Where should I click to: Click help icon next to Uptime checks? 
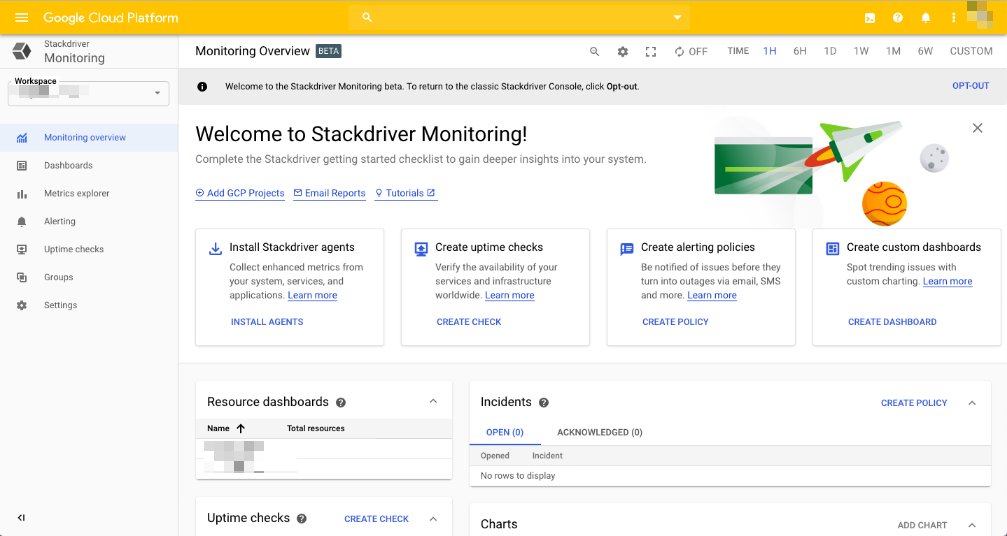coord(302,519)
